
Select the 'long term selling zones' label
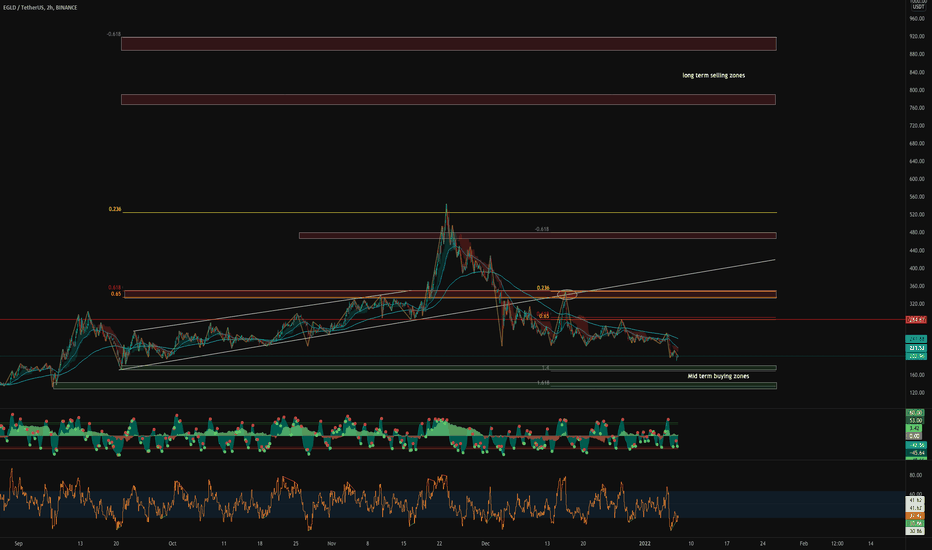pyautogui.click(x=713, y=76)
